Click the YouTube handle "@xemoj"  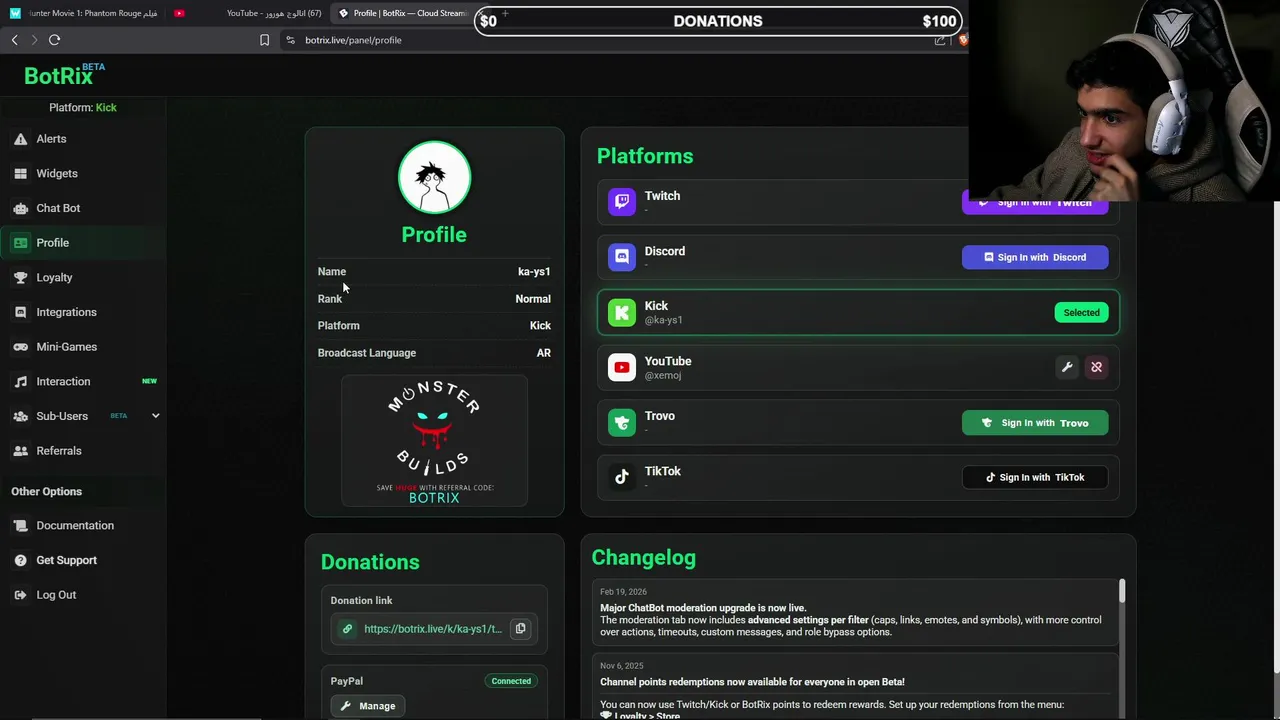click(x=663, y=376)
